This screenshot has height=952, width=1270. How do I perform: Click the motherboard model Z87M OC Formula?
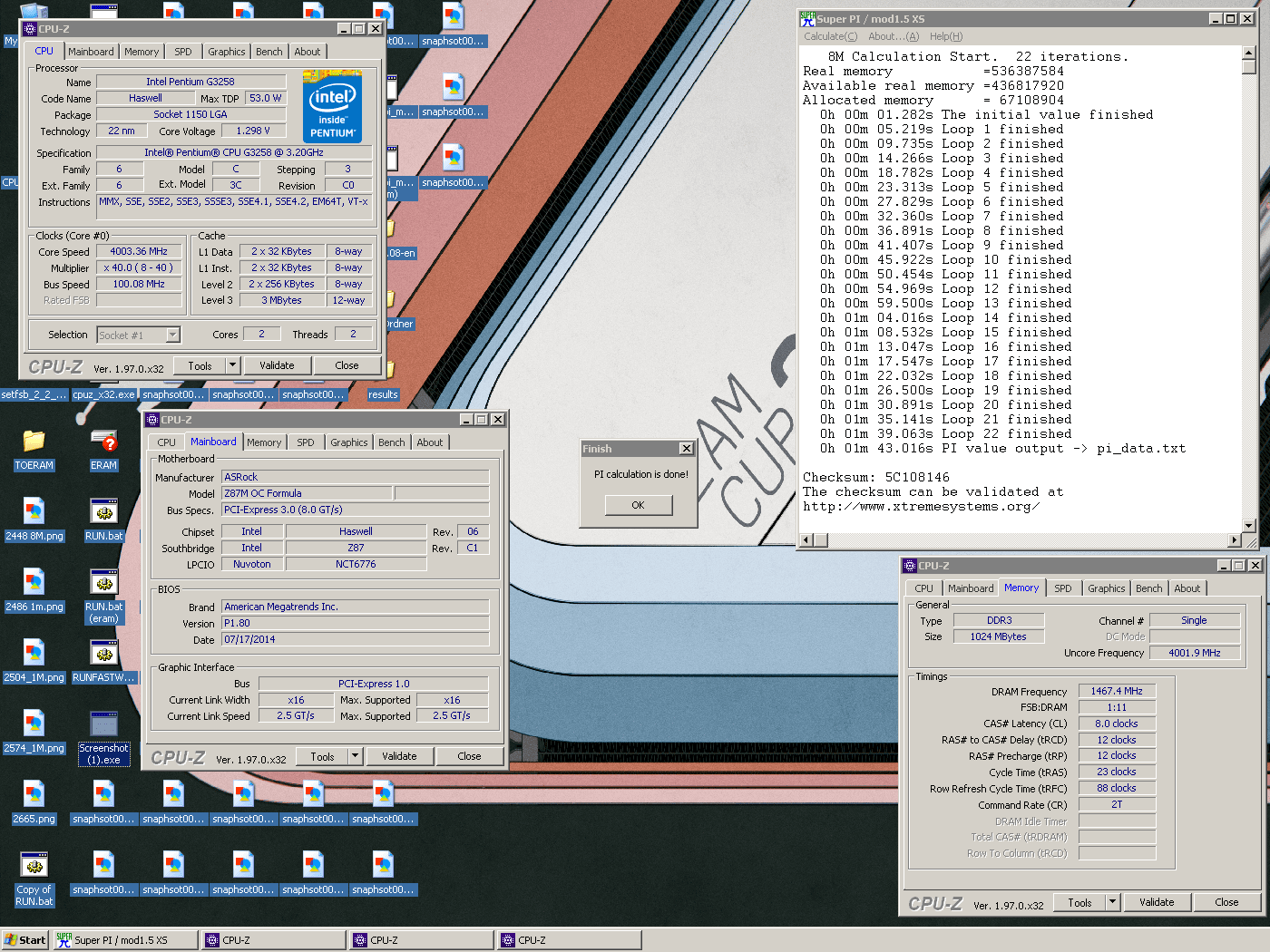click(x=307, y=493)
